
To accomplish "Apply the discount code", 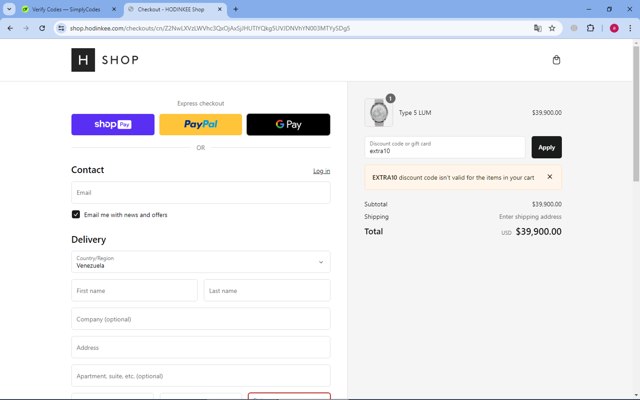I will (547, 147).
